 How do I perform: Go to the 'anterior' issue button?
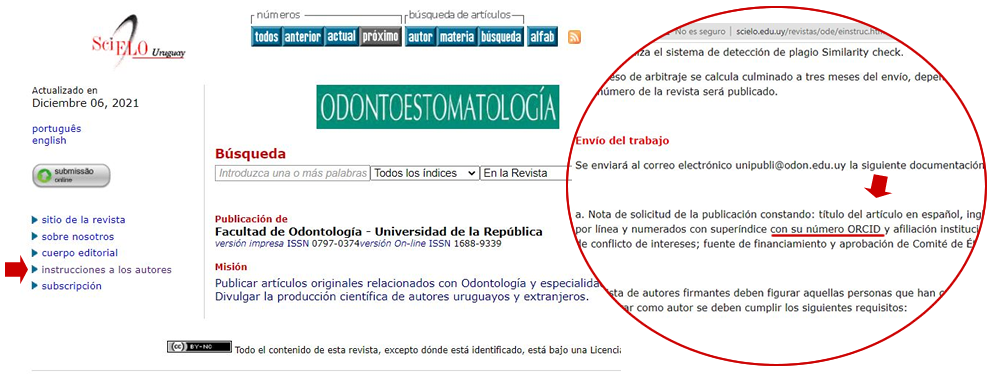tap(302, 37)
